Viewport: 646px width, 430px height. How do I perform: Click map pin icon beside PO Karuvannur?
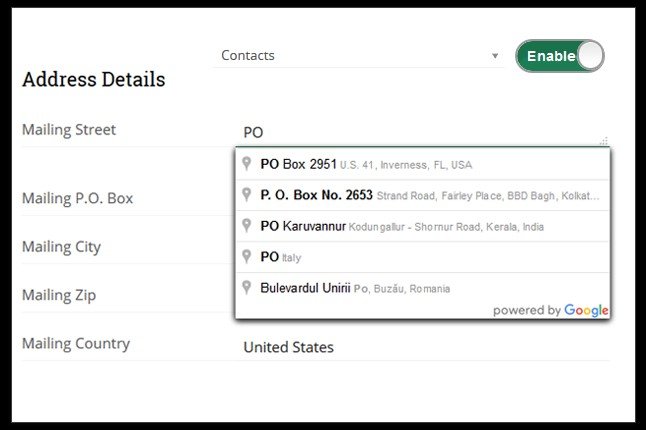tap(246, 225)
